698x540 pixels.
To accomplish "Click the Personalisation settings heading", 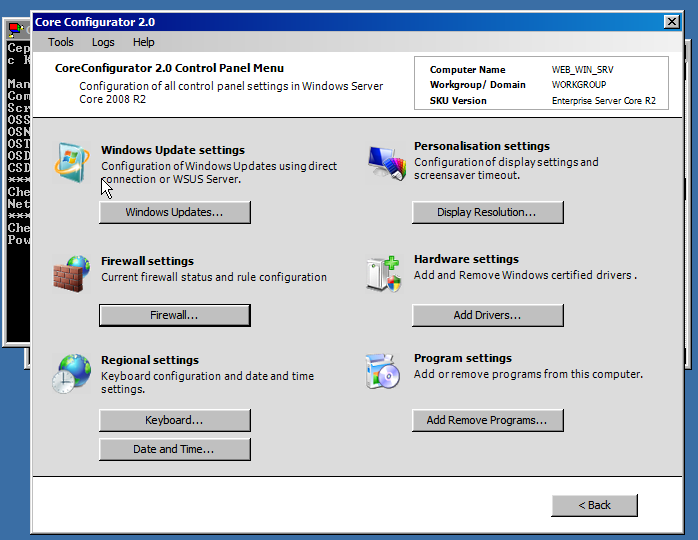I will (482, 146).
